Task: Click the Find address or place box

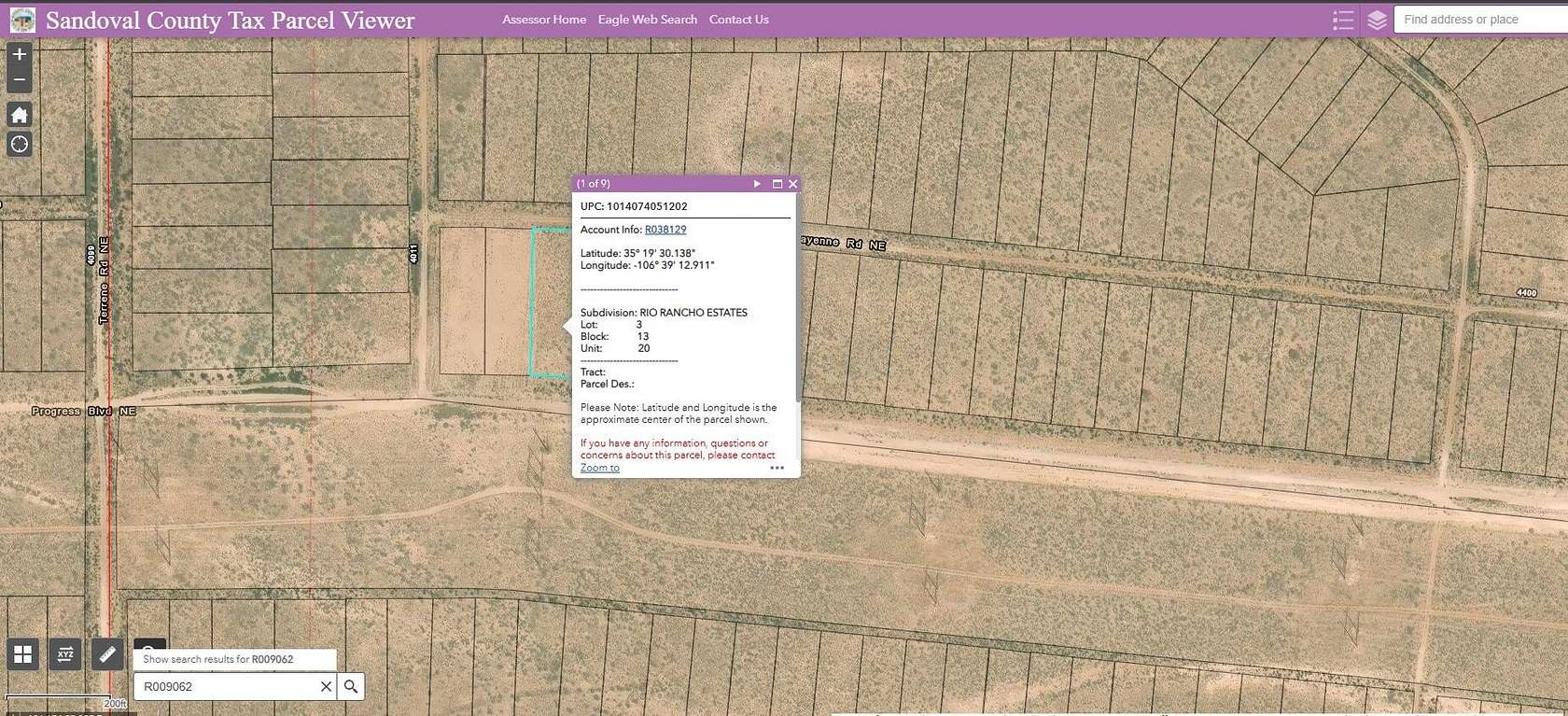Action: [1480, 20]
